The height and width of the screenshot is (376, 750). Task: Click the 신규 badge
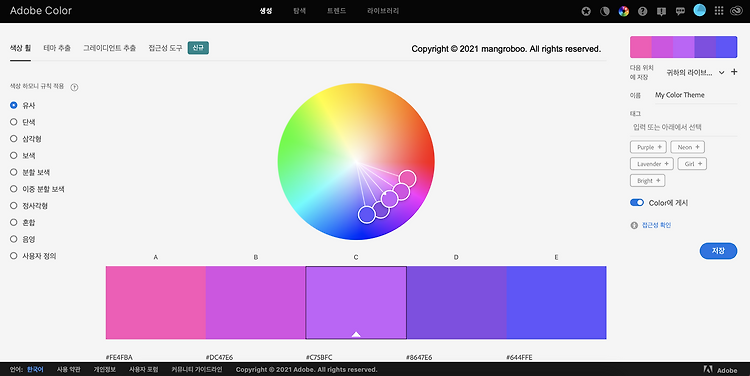198,48
